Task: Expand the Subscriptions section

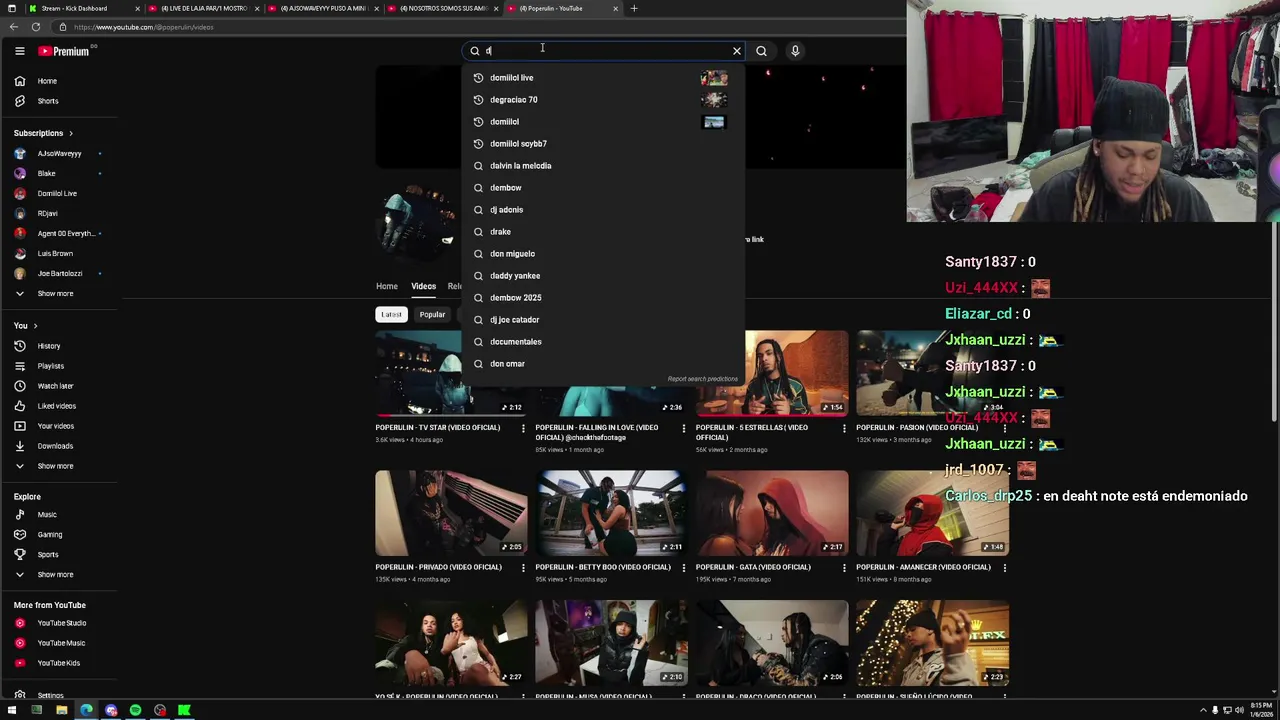Action: (x=43, y=133)
